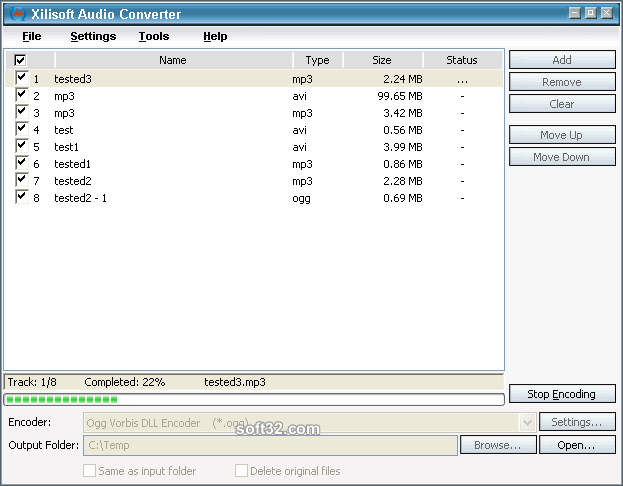Viewport: 623px width, 486px height.
Task: Click Open... output folder button
Action: pyautogui.click(x=577, y=445)
